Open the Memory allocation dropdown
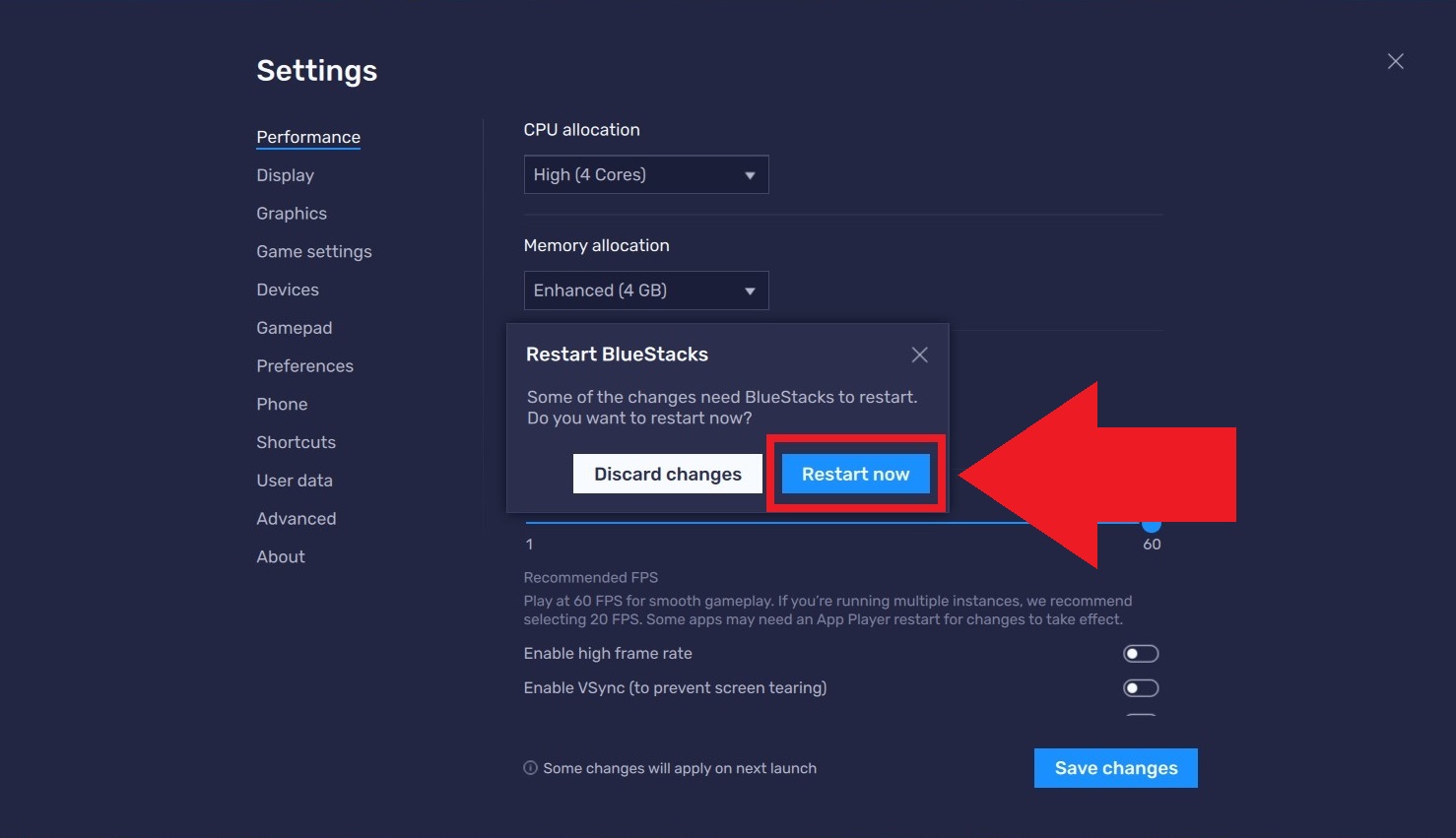 (646, 290)
